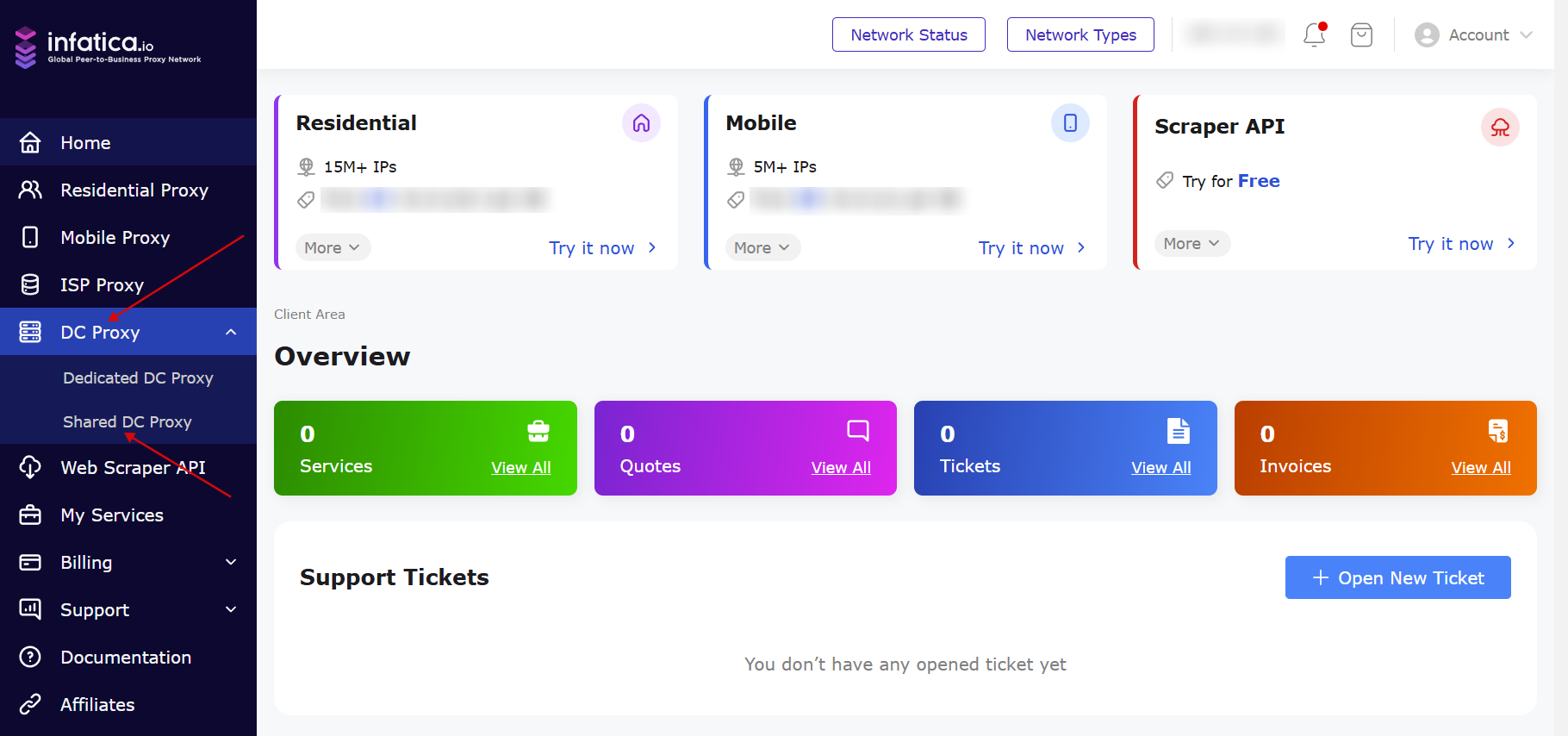The height and width of the screenshot is (736, 1568).
Task: Open the Account dropdown
Action: 1473,34
